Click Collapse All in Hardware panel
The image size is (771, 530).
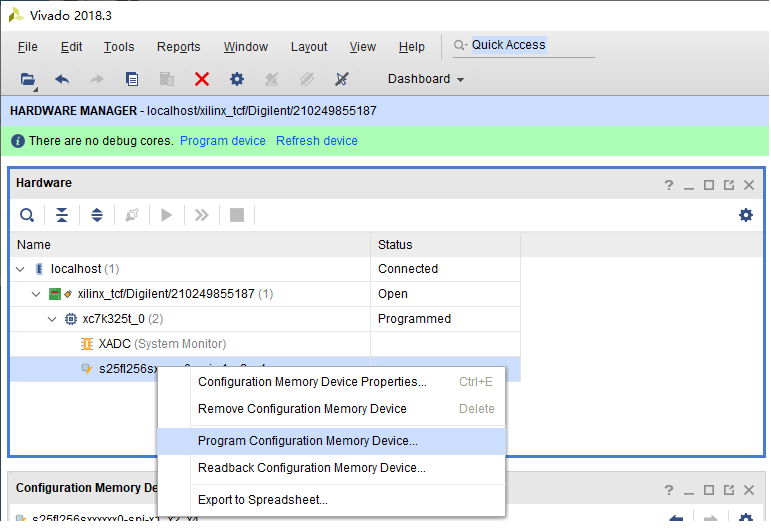click(62, 215)
